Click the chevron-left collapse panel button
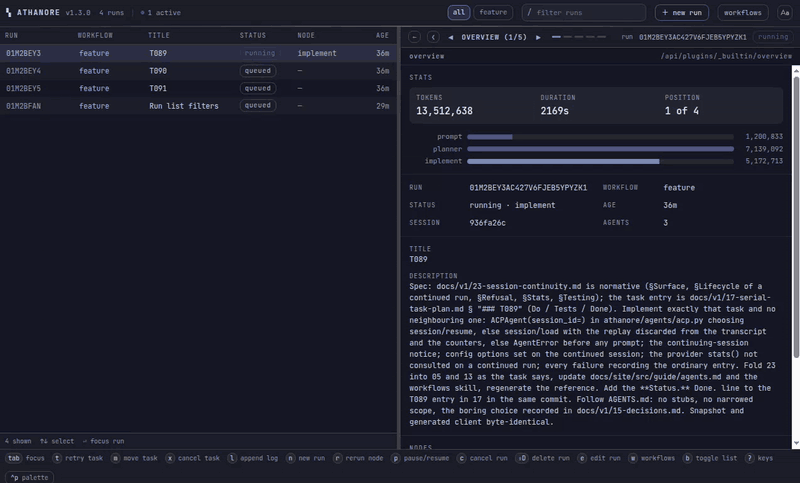The width and height of the screenshot is (800, 483). [x=433, y=37]
